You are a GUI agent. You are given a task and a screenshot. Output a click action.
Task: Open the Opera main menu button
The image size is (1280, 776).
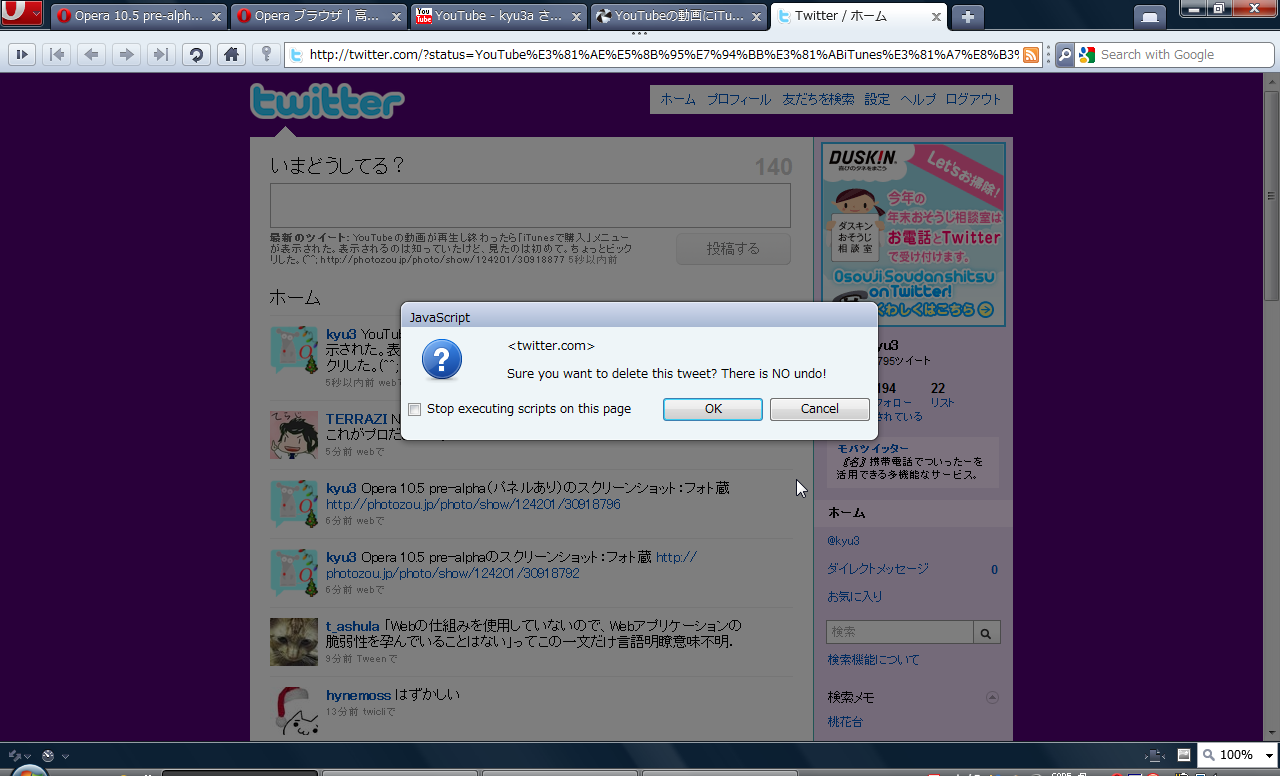tap(21, 13)
